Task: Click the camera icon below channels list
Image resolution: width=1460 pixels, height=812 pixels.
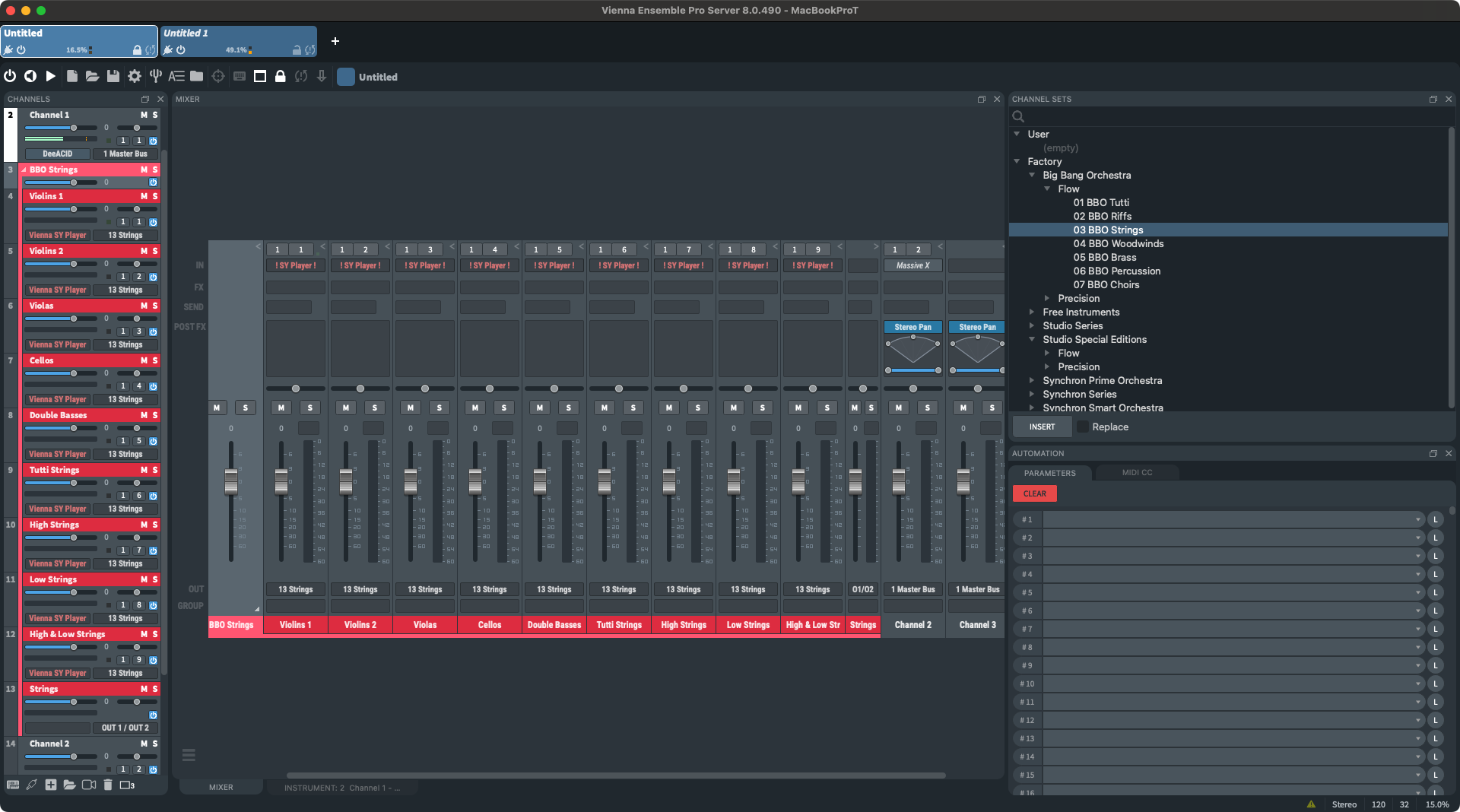Action: 89,785
